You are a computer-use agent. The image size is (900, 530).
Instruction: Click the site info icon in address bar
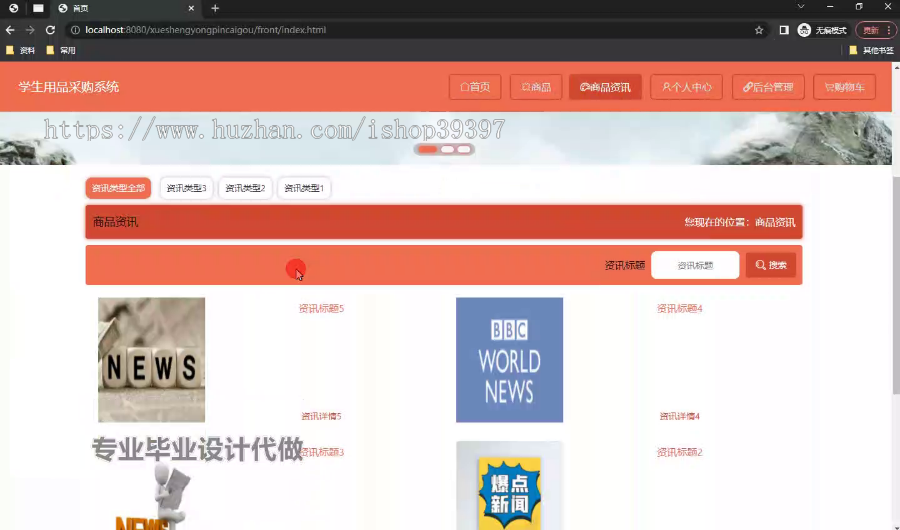75,30
